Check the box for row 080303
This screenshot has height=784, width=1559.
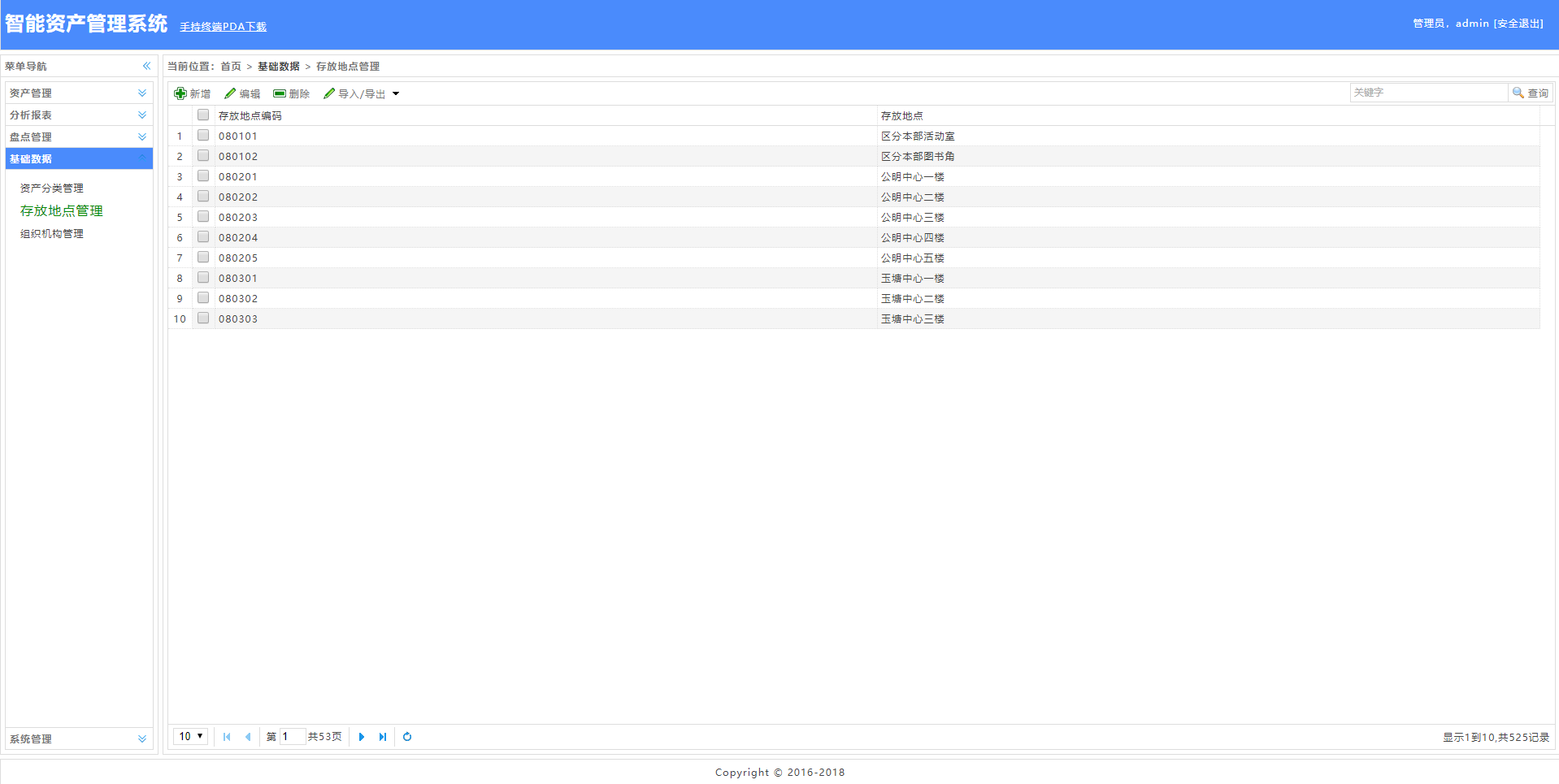click(203, 318)
